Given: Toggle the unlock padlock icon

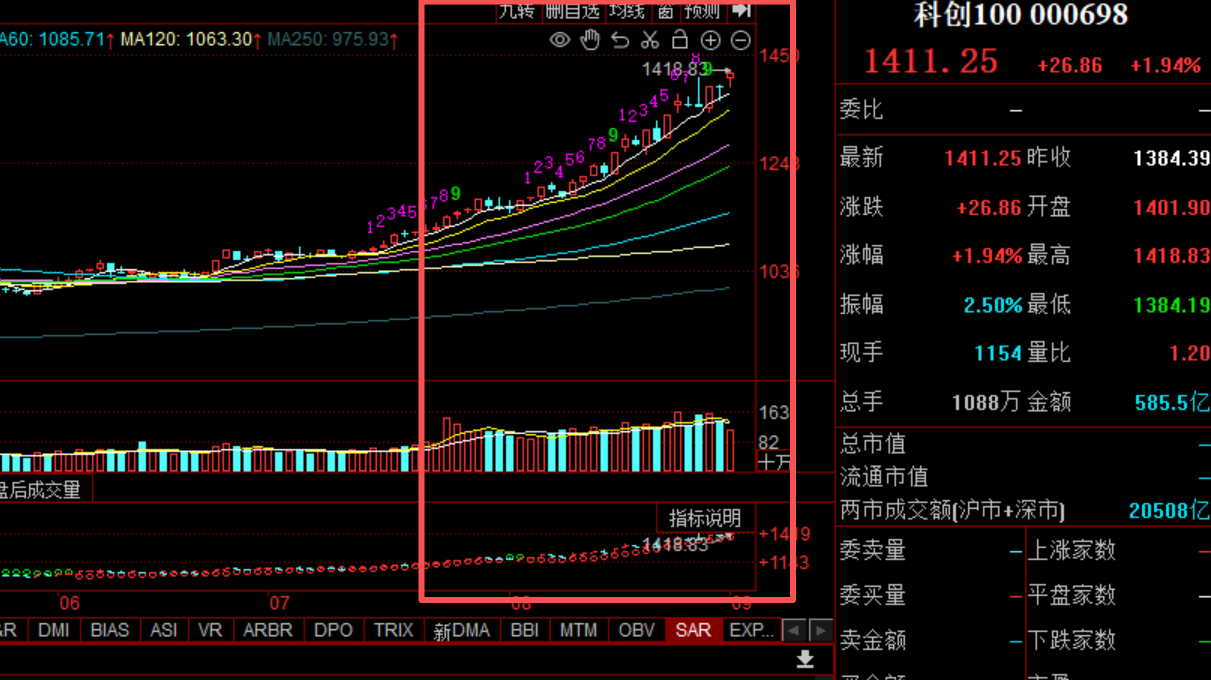Looking at the screenshot, I should (680, 40).
